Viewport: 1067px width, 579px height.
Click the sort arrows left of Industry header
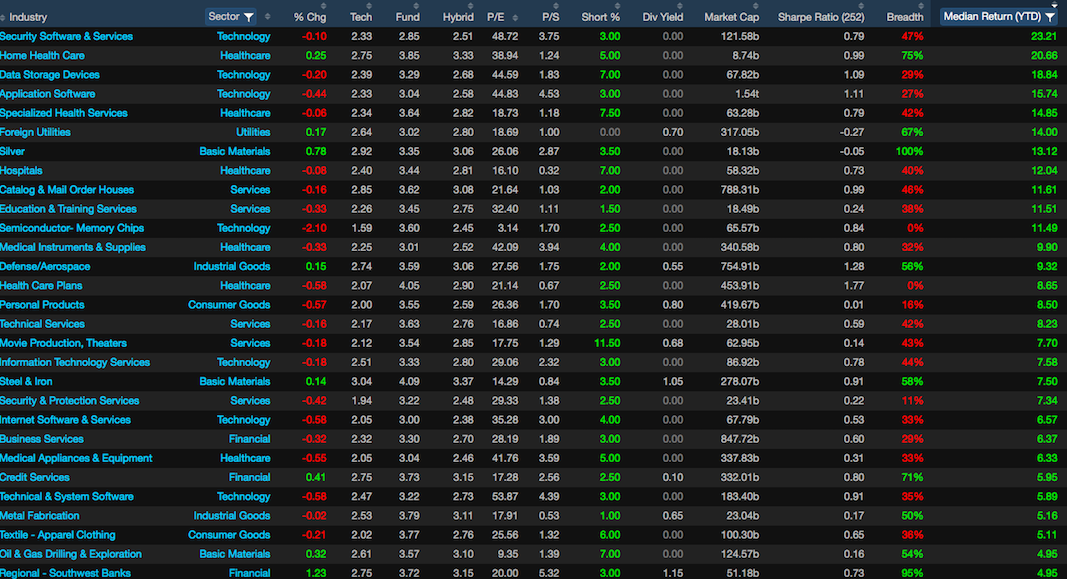tap(3, 17)
